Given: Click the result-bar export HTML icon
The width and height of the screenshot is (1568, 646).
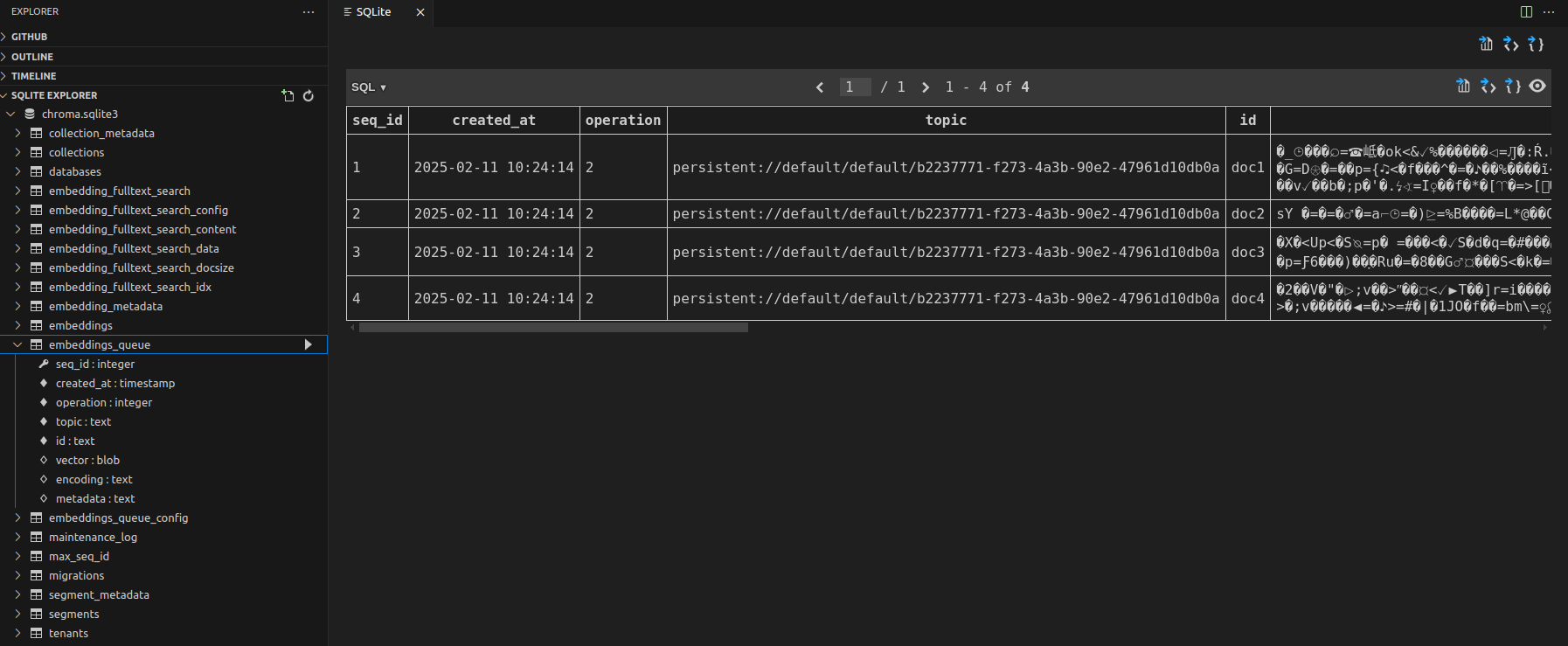Looking at the screenshot, I should tap(1488, 86).
